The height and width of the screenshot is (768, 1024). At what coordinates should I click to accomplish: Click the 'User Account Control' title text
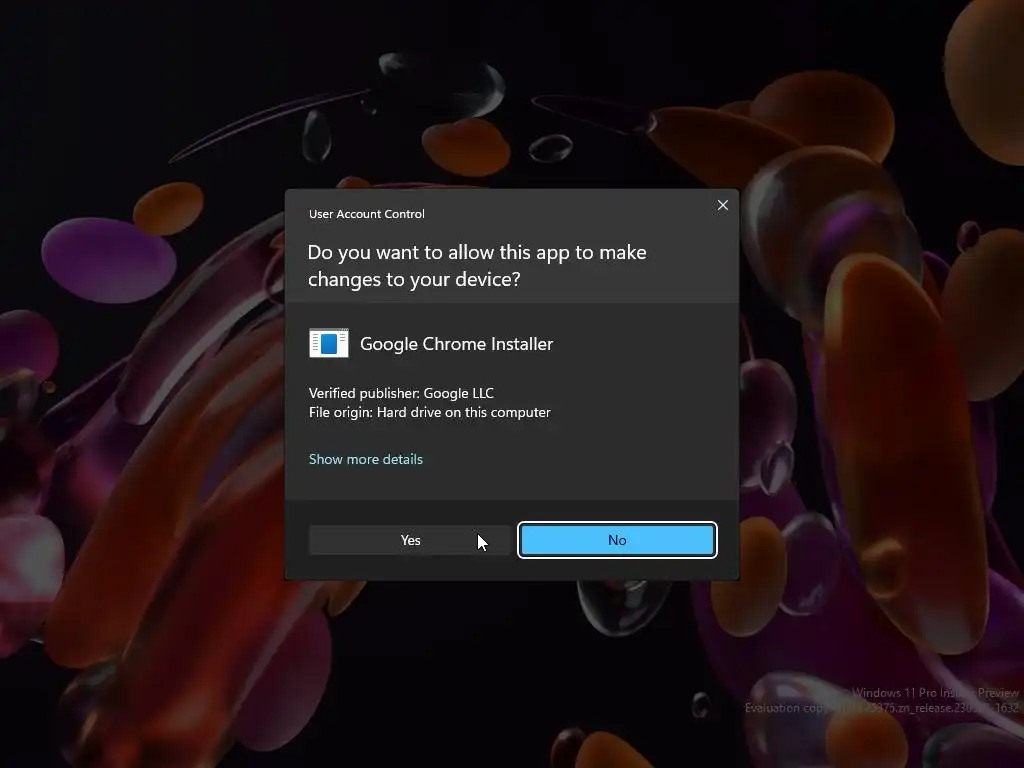[x=366, y=214]
